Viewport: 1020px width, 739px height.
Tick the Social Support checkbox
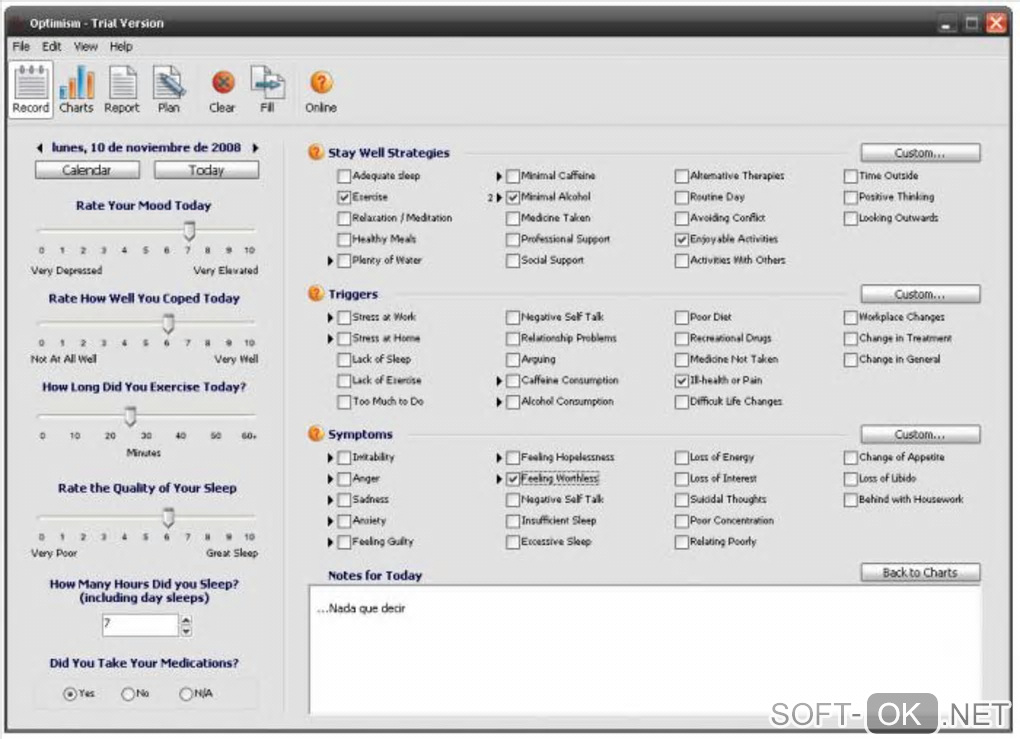[513, 261]
